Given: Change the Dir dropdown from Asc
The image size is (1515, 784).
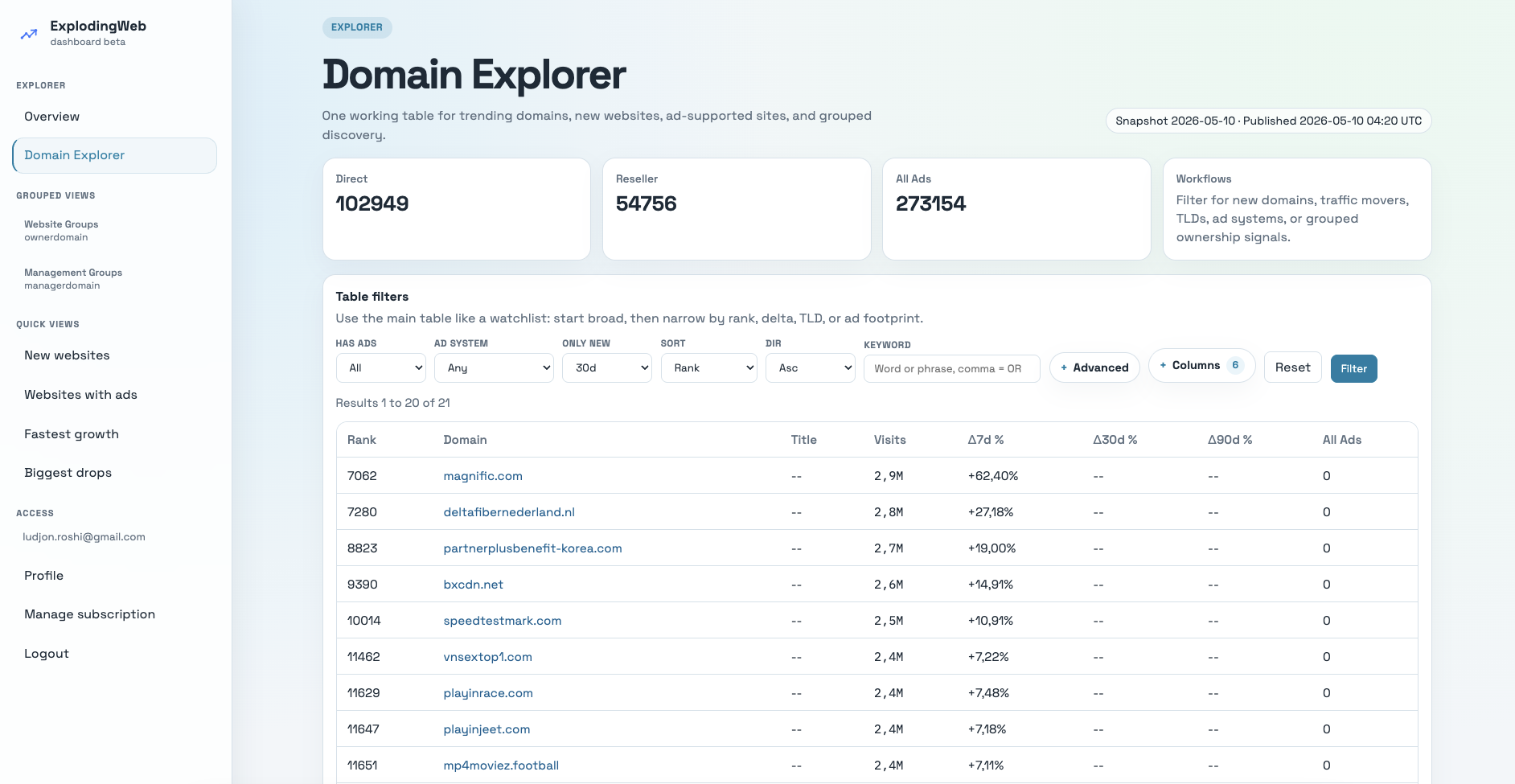Looking at the screenshot, I should [810, 368].
